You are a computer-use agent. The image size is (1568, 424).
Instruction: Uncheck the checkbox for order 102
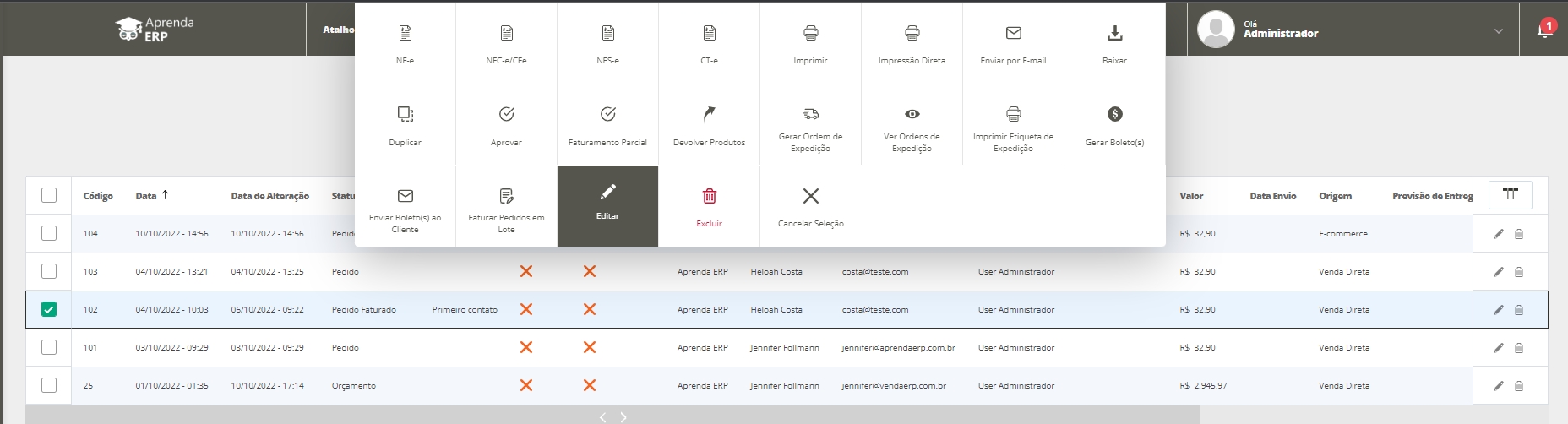click(x=49, y=310)
